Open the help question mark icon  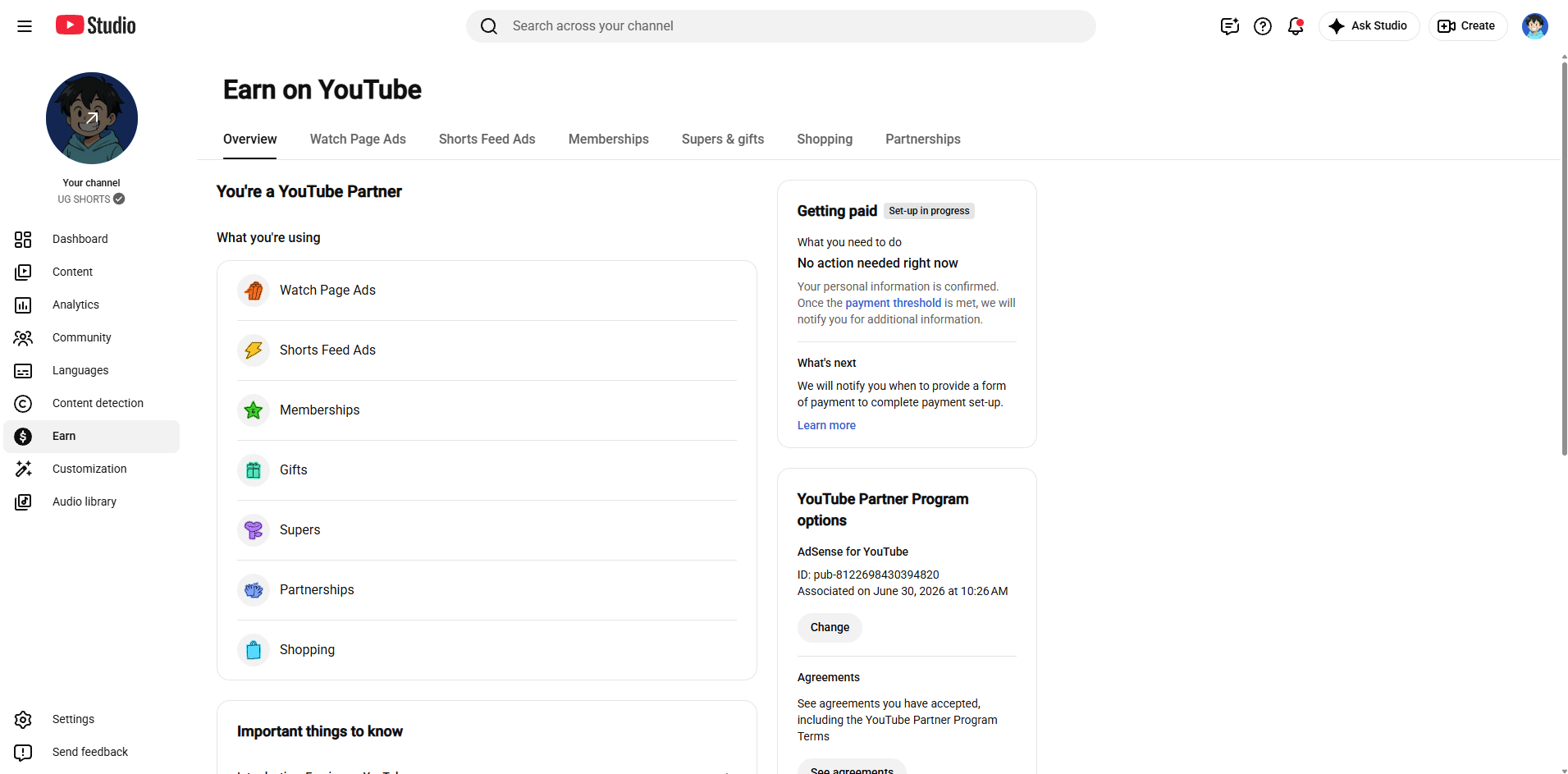coord(1263,26)
